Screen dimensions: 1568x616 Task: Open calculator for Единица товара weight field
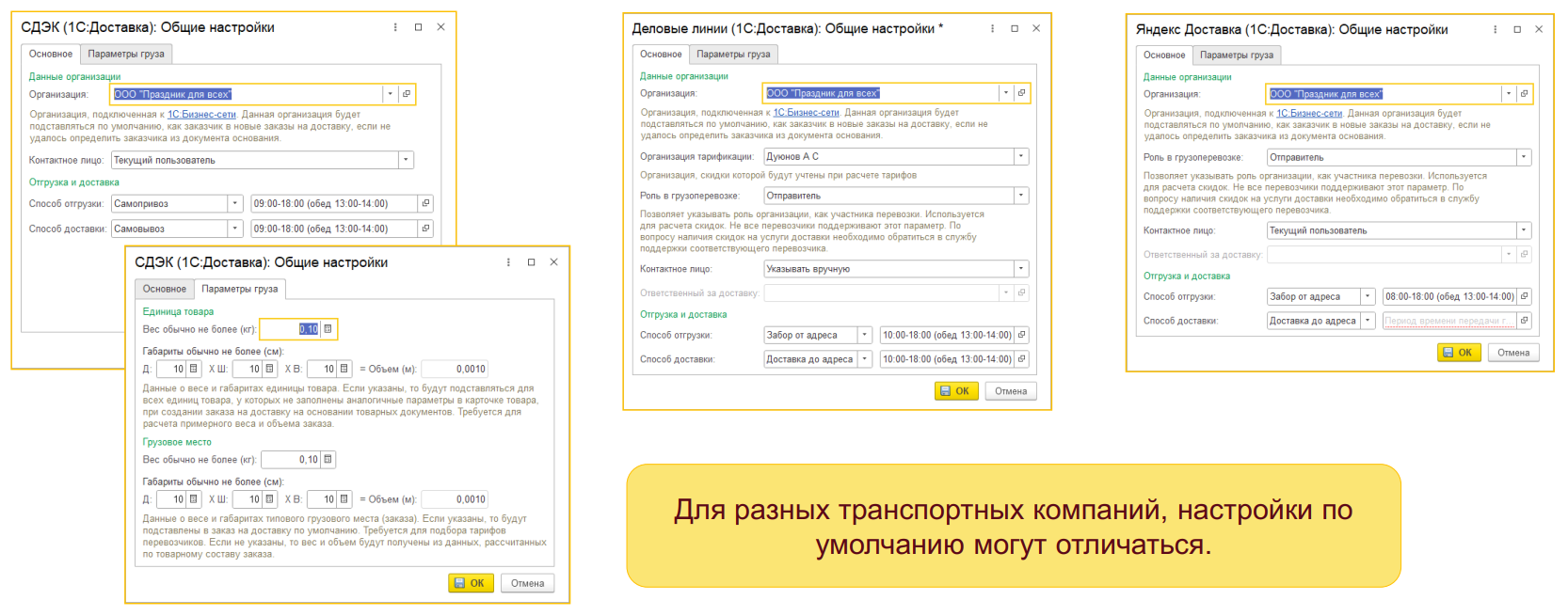tap(328, 329)
